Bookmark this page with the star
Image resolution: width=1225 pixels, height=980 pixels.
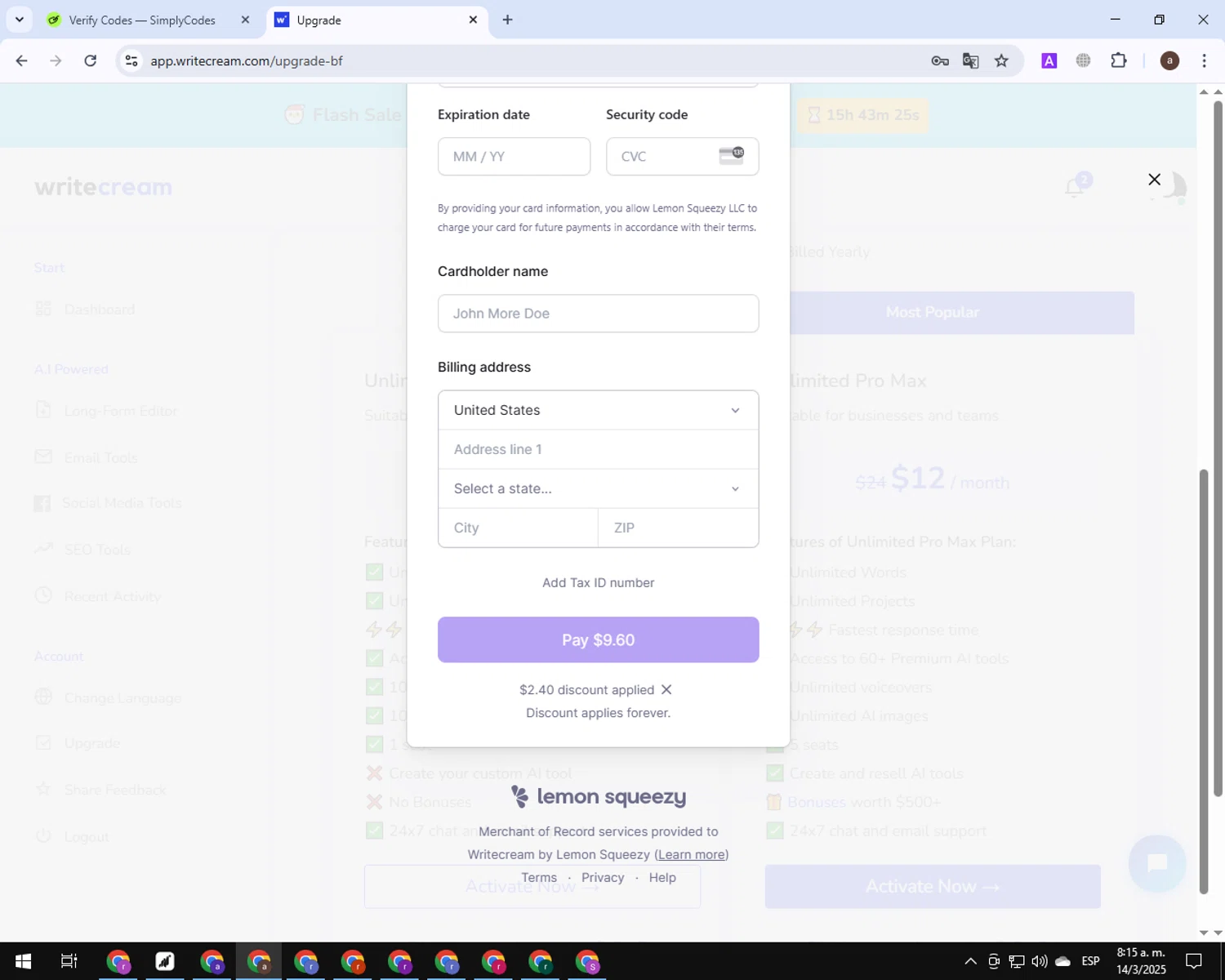(x=1001, y=60)
